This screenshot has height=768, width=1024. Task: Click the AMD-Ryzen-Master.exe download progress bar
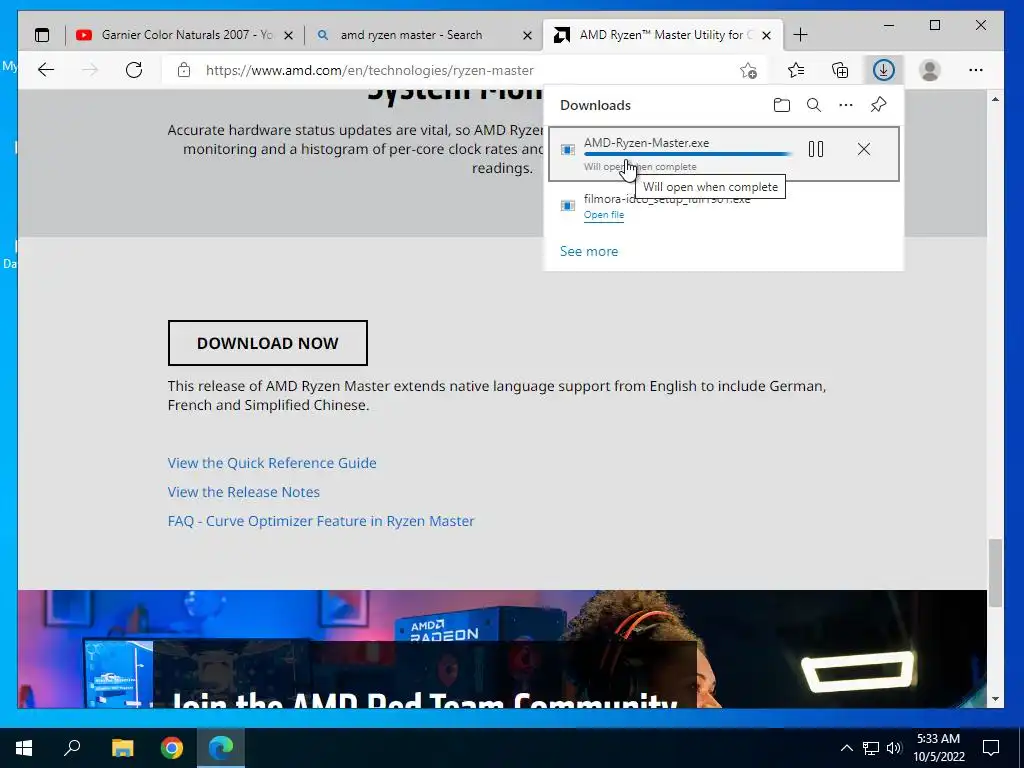click(688, 154)
